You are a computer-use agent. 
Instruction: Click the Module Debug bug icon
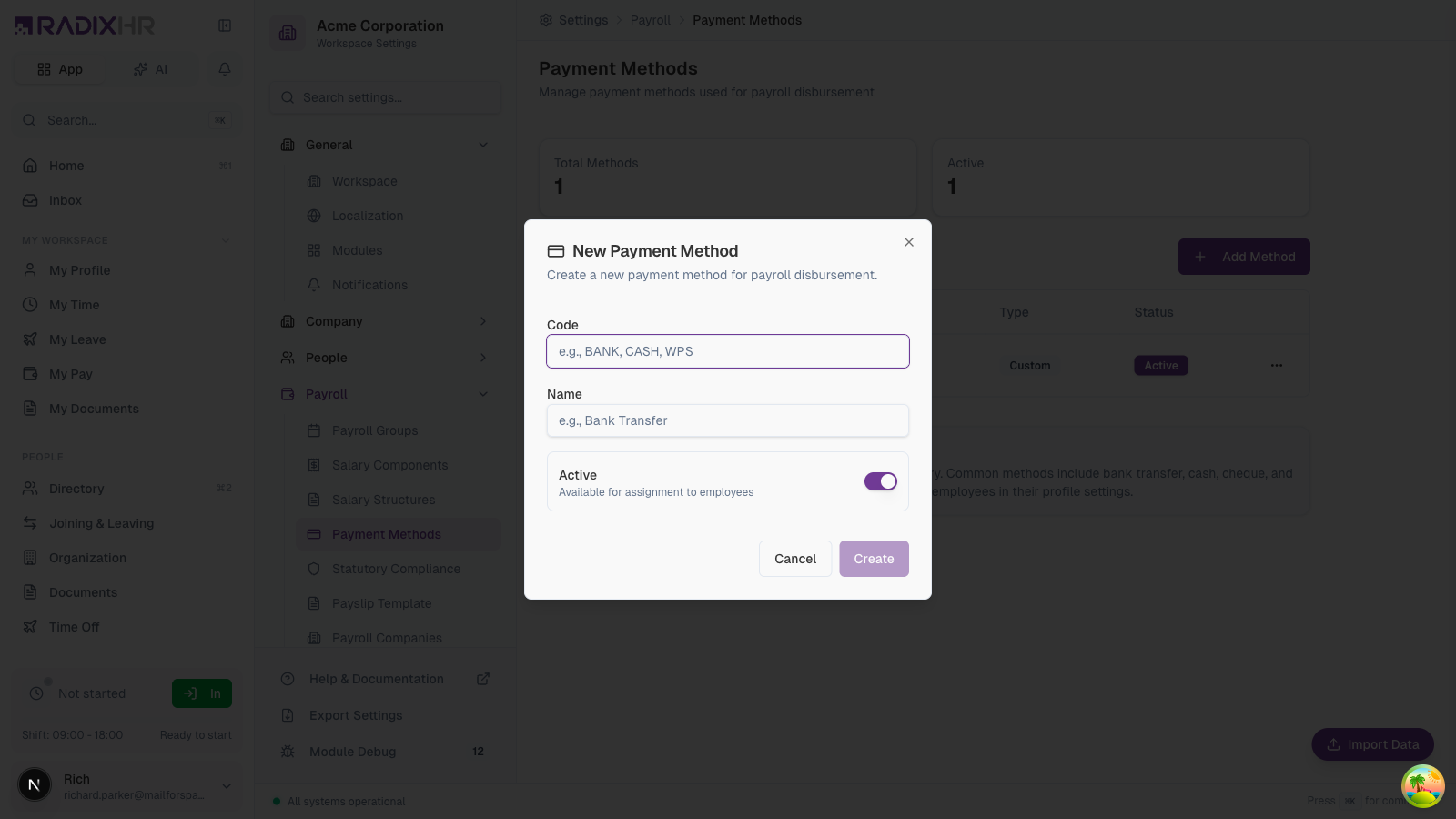[x=288, y=752]
